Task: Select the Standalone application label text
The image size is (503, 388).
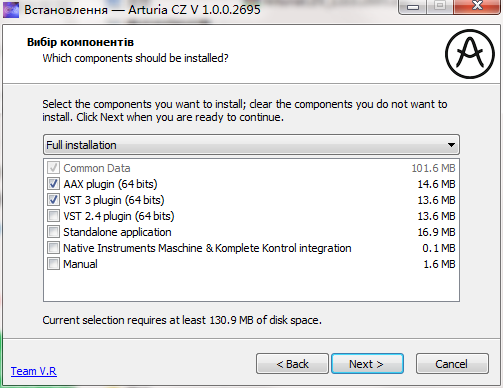Action: (x=117, y=232)
